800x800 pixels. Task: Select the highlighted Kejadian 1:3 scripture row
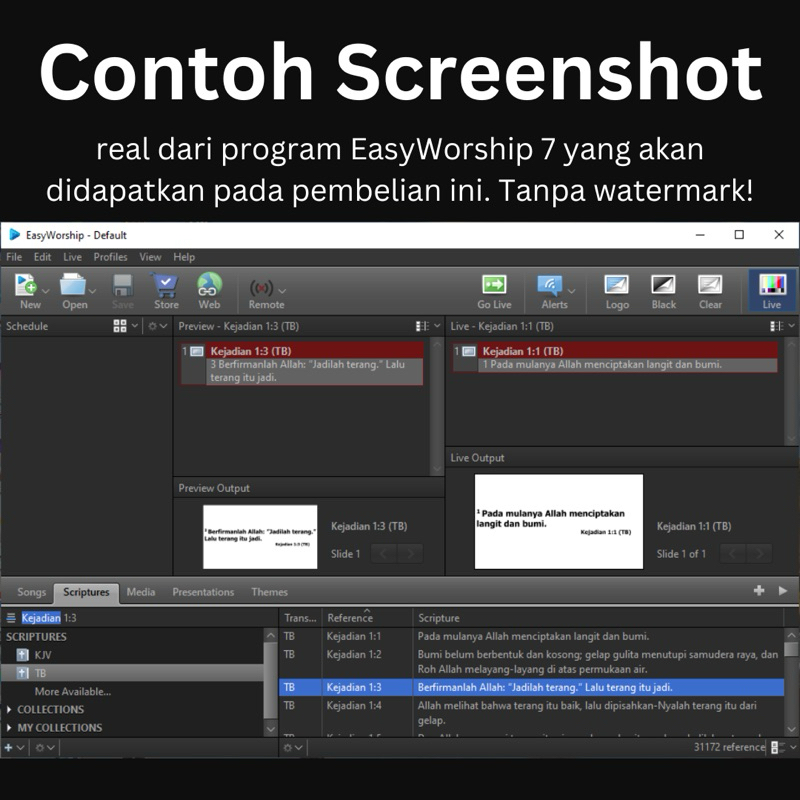click(531, 687)
